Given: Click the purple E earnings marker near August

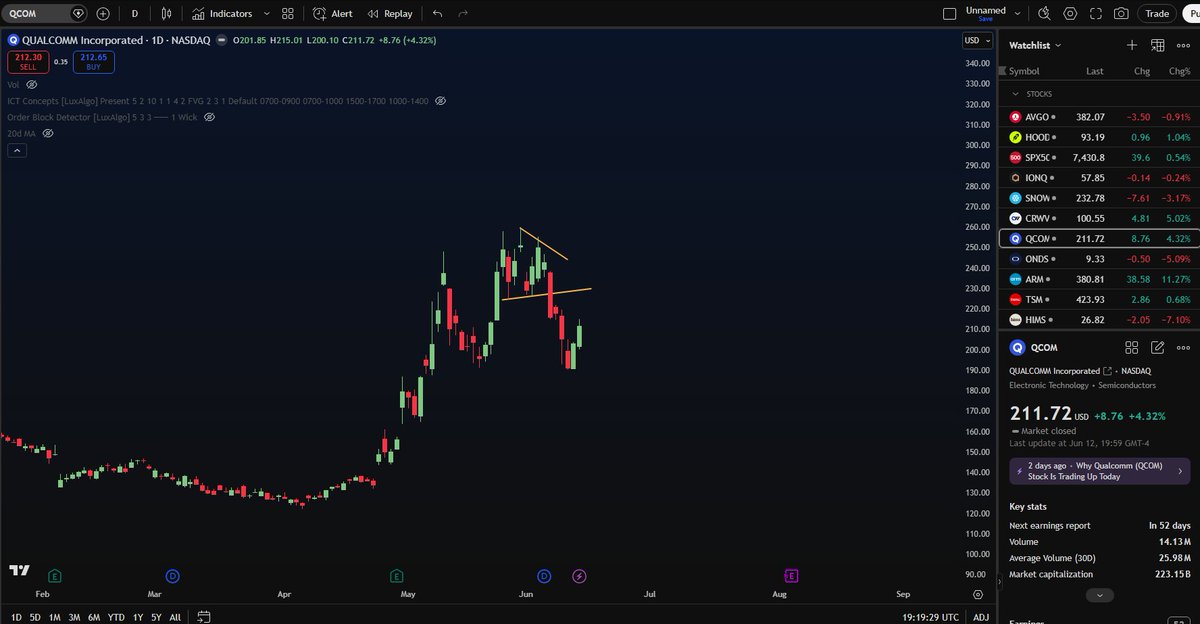Looking at the screenshot, I should click(x=791, y=576).
